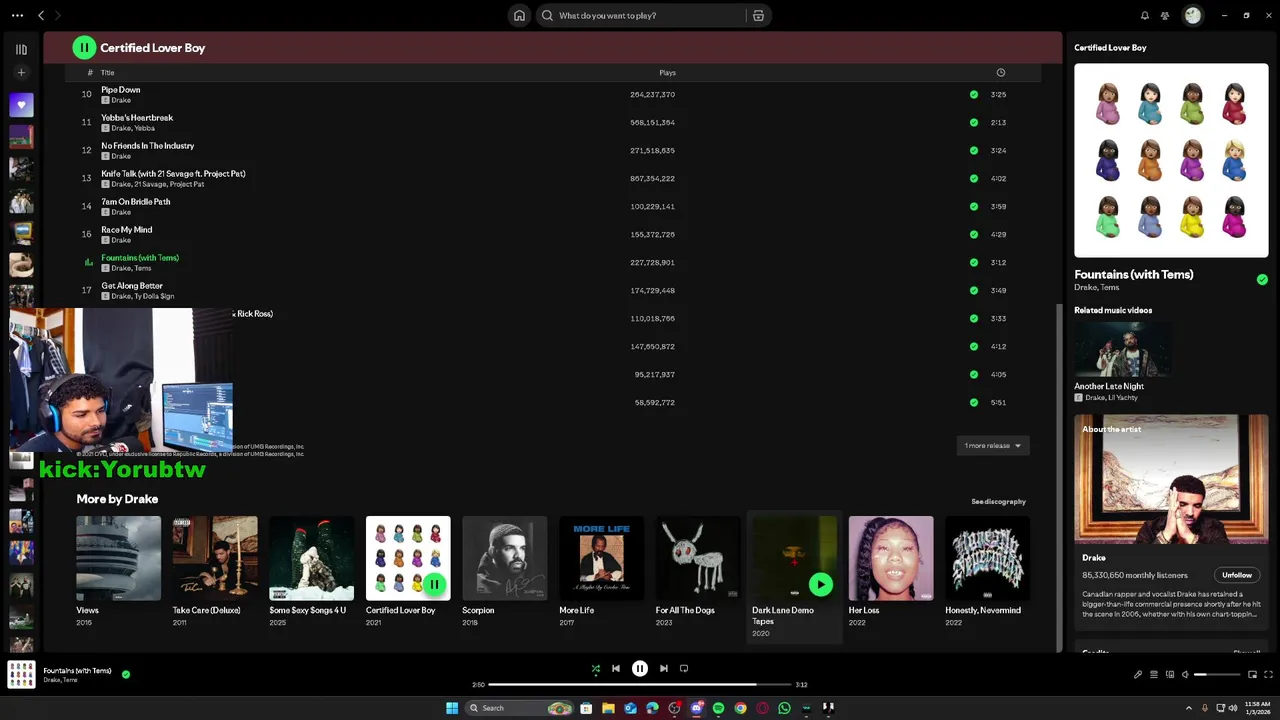This screenshot has height=720, width=1280.
Task: Open Spotify icon in the taskbar
Action: (718, 708)
